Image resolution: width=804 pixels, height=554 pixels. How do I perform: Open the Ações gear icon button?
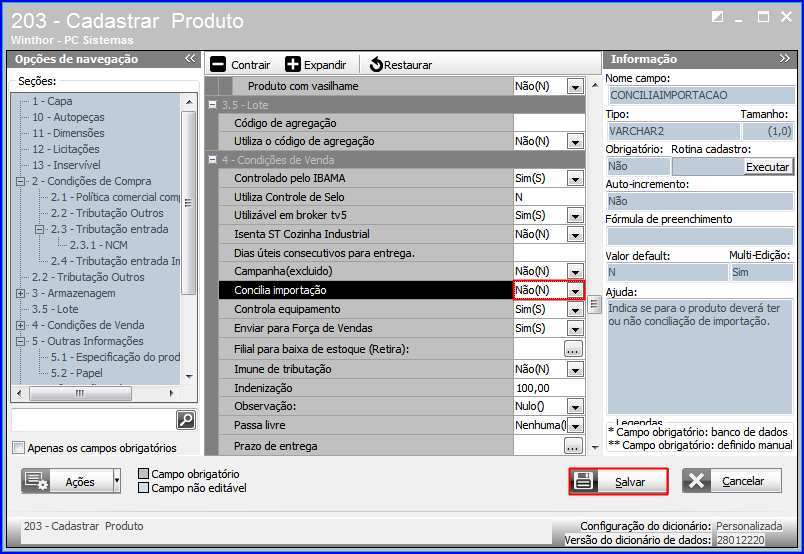click(x=36, y=481)
